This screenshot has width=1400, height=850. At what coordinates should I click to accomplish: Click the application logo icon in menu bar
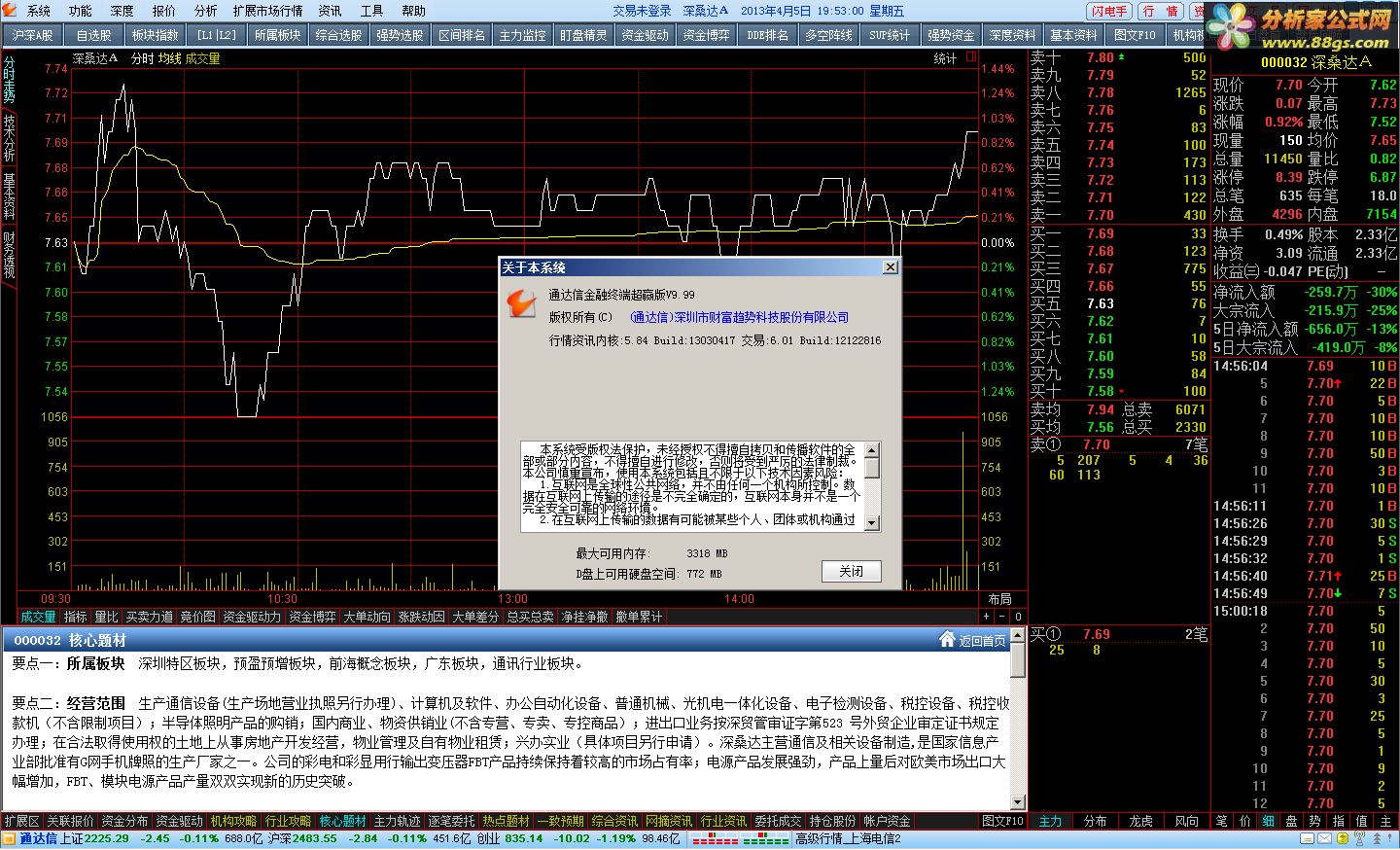[x=11, y=11]
